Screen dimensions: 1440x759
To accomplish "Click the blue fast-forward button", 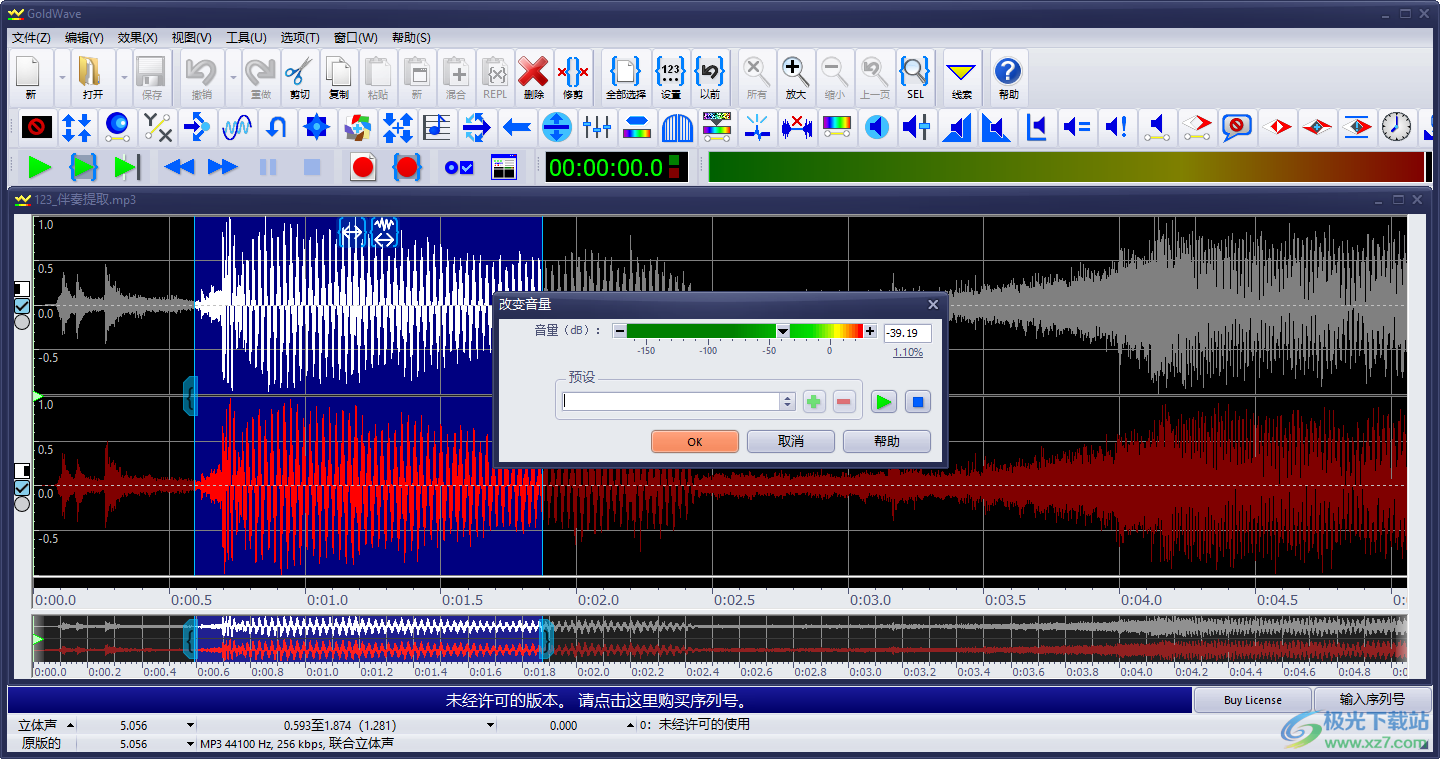I will pyautogui.click(x=222, y=167).
